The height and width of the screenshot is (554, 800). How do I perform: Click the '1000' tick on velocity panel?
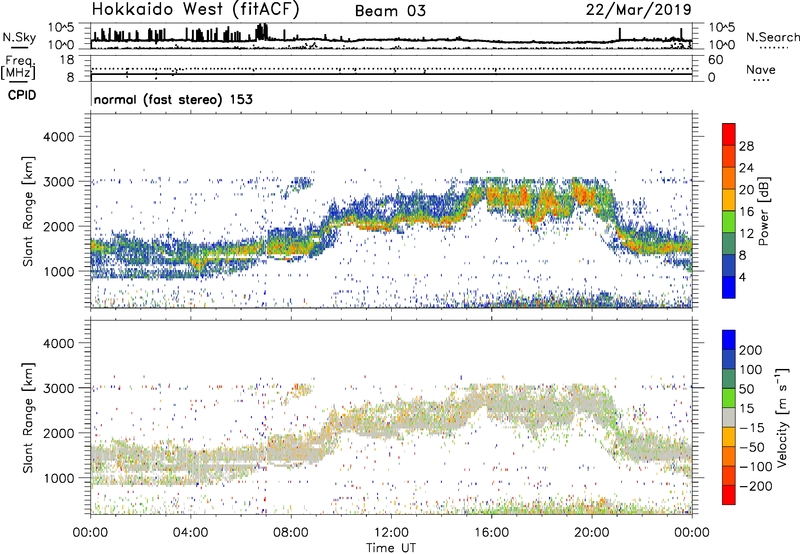pyautogui.click(x=59, y=478)
